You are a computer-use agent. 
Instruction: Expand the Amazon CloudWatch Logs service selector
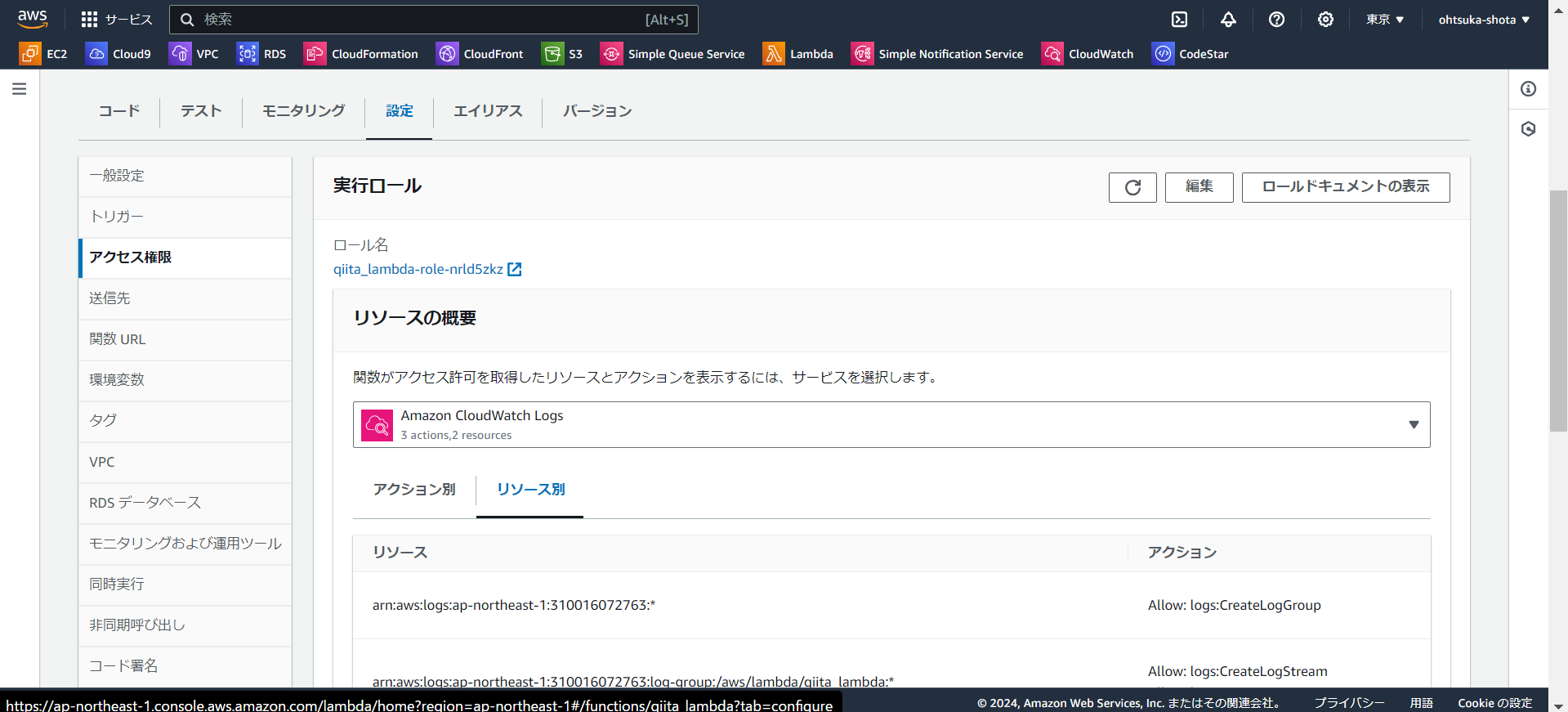[x=891, y=425]
